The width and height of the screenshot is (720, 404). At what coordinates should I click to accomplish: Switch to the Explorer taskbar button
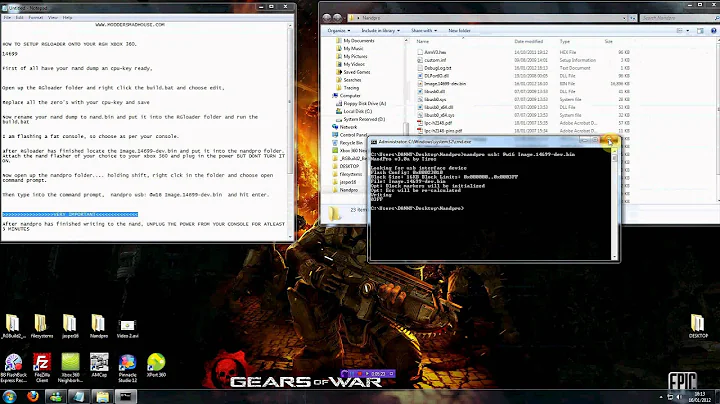click(x=102, y=396)
